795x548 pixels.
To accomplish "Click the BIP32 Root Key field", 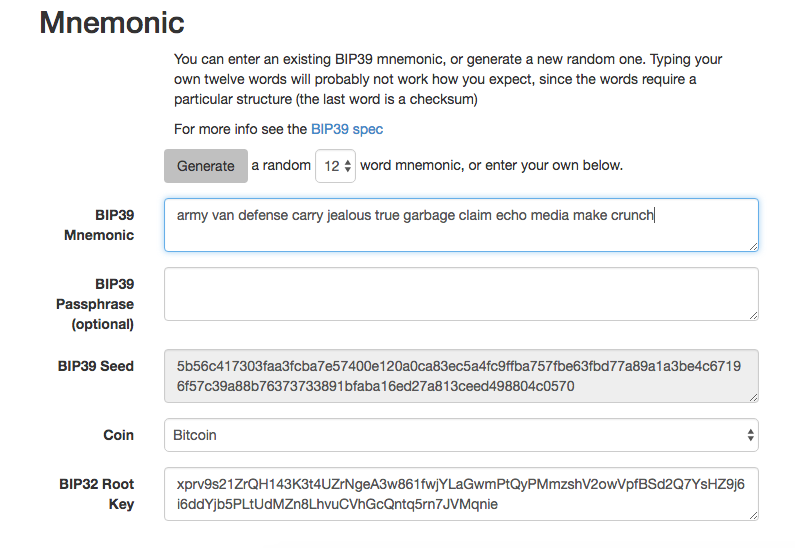I will pyautogui.click(x=460, y=494).
